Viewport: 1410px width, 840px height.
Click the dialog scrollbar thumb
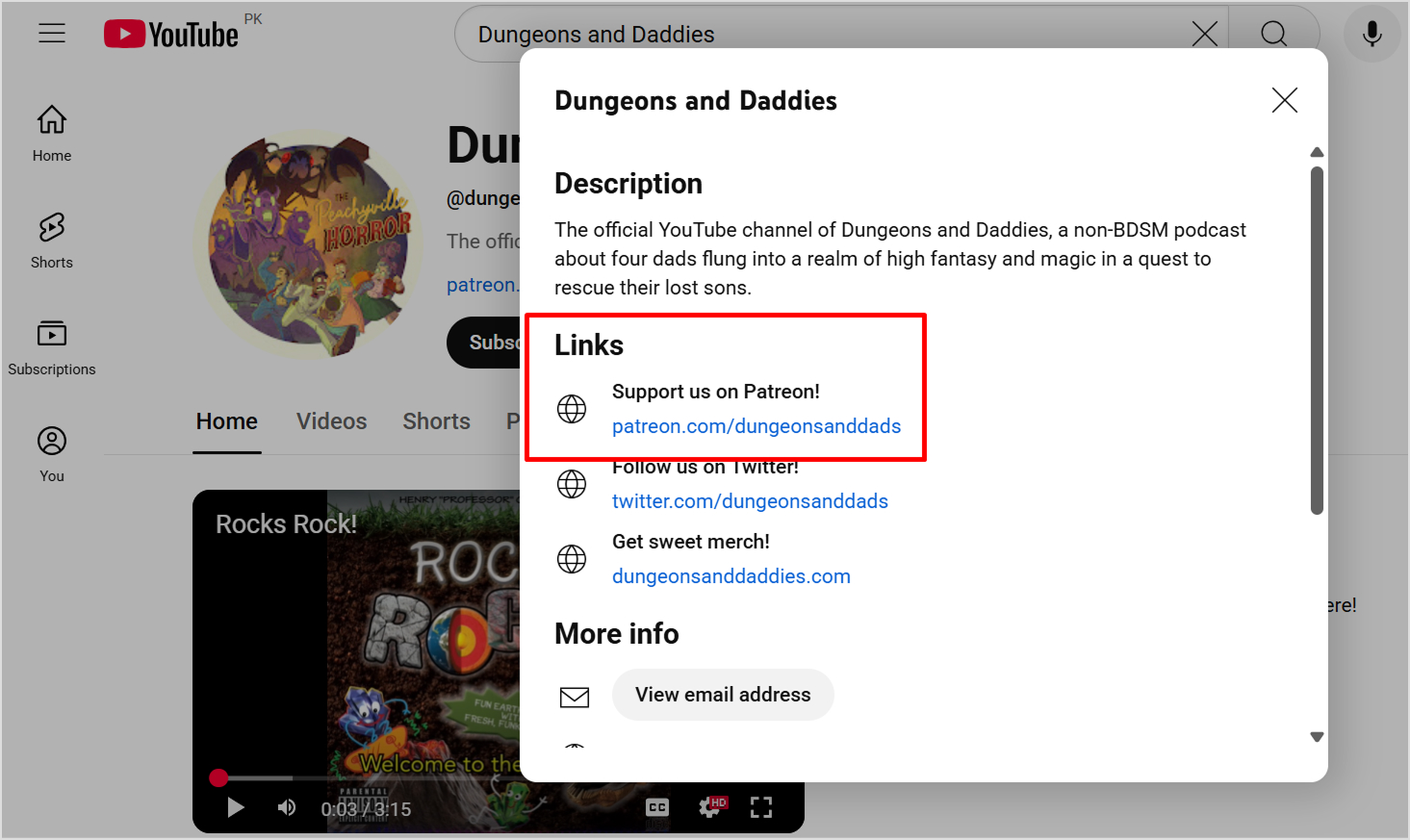point(1317,341)
